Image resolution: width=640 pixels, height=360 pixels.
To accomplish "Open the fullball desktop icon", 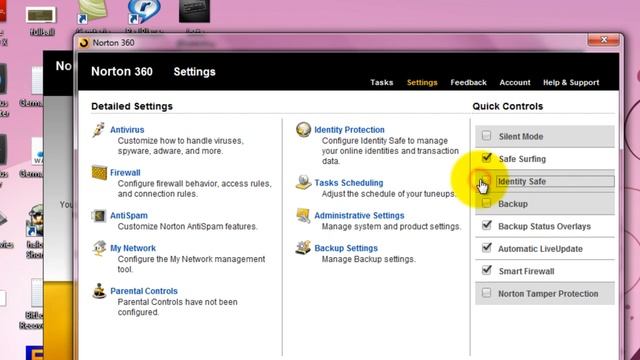I will (x=41, y=20).
